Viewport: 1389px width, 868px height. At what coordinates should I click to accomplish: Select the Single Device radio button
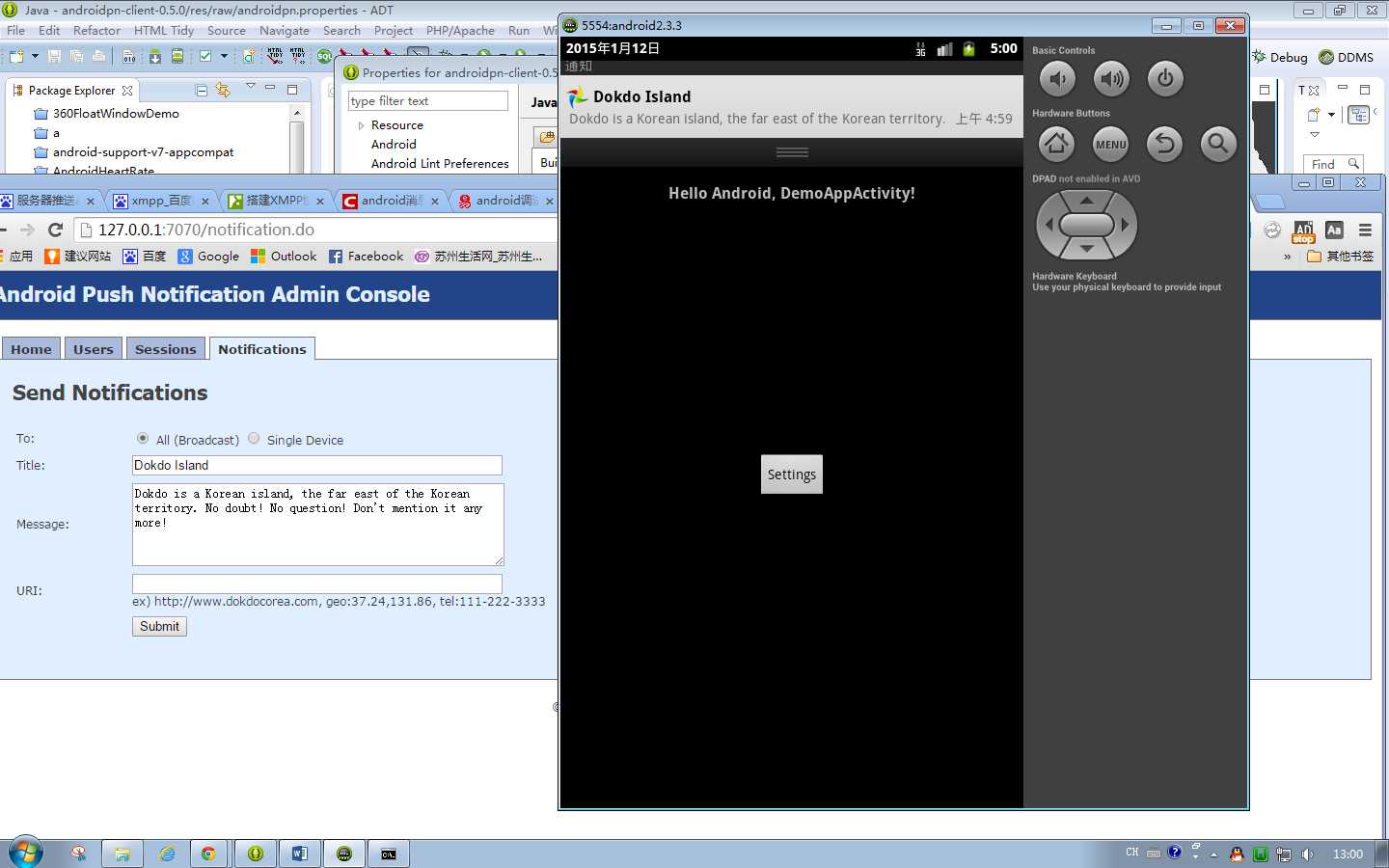254,438
